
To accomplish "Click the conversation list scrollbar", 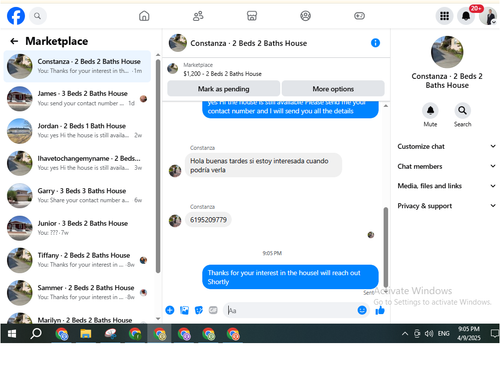I will pyautogui.click(x=158, y=166).
